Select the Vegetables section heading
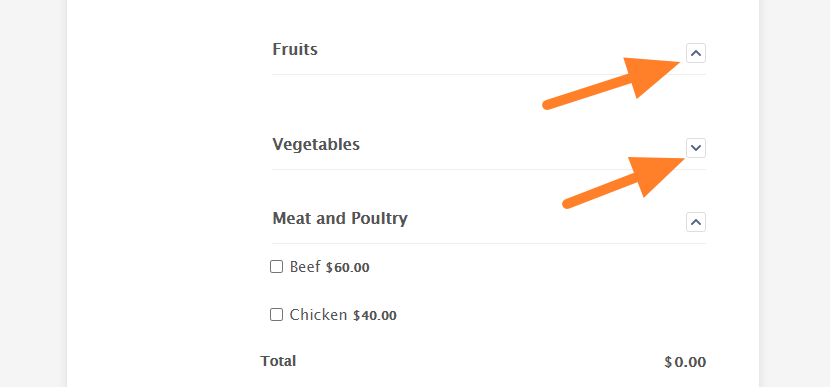The image size is (830, 387). pyautogui.click(x=316, y=144)
